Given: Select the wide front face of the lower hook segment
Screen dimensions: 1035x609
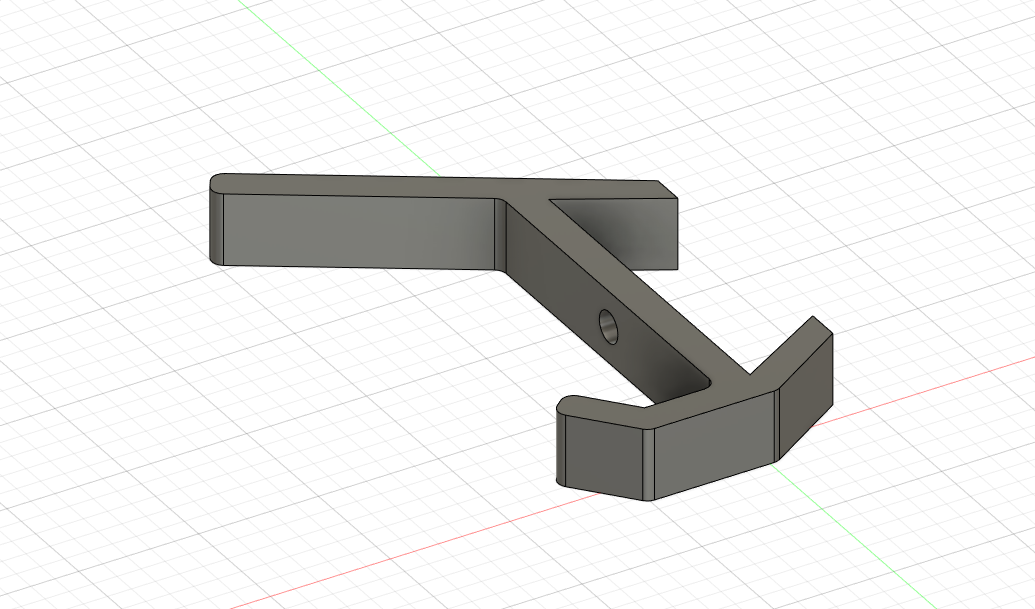Looking at the screenshot, I should coord(716,443).
